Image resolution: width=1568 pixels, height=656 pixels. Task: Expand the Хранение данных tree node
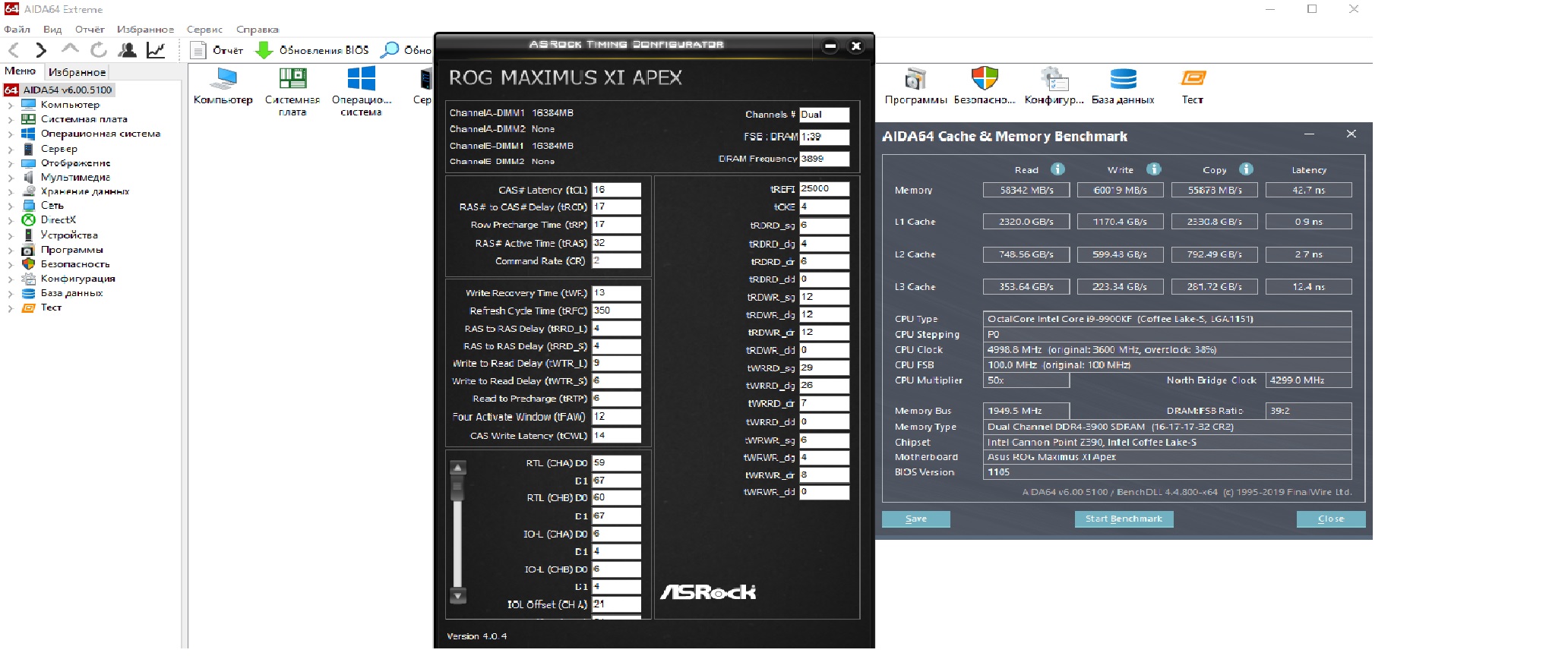10,191
